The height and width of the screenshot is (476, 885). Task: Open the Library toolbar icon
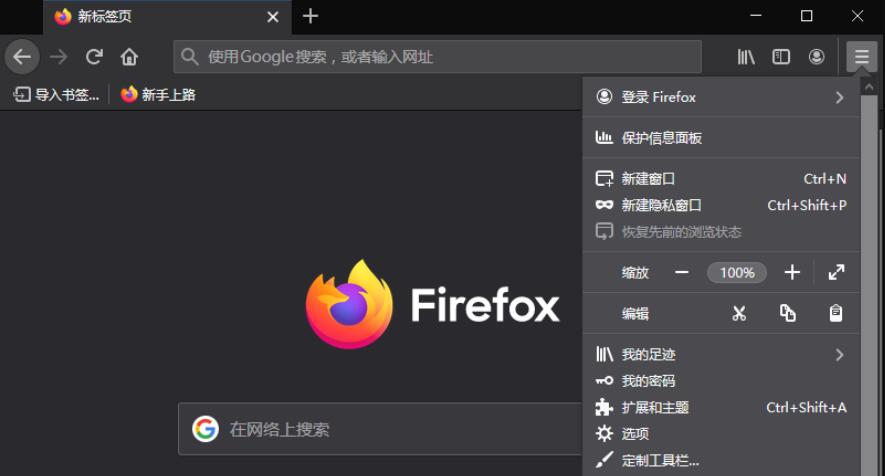(x=746, y=56)
